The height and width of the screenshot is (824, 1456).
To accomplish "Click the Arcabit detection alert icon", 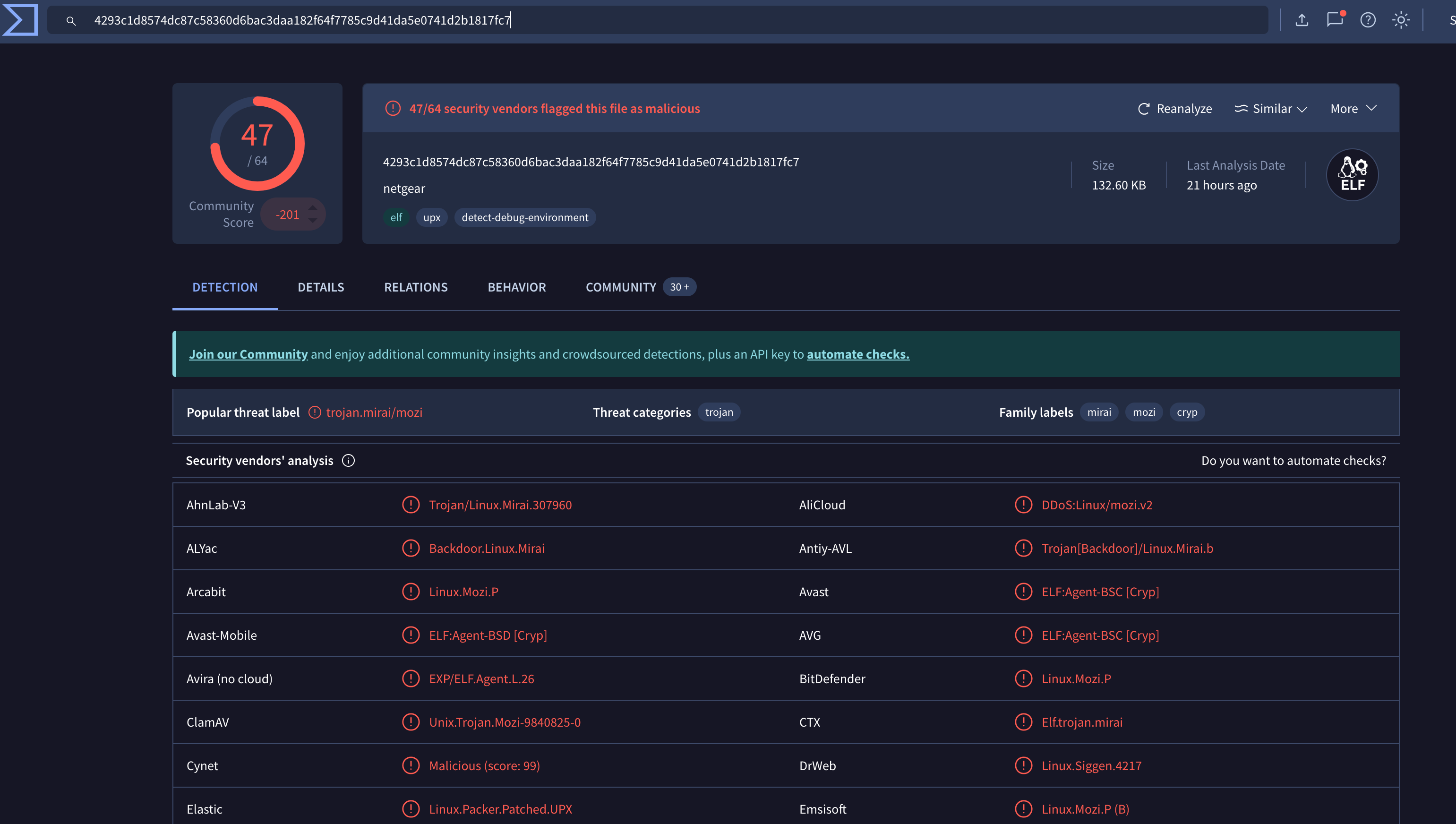I will tap(411, 592).
